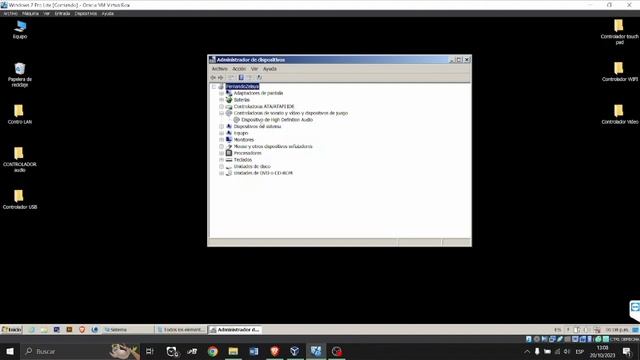The width and height of the screenshot is (640, 360).
Task: Click the host volume tray icon
Action: 567,351
